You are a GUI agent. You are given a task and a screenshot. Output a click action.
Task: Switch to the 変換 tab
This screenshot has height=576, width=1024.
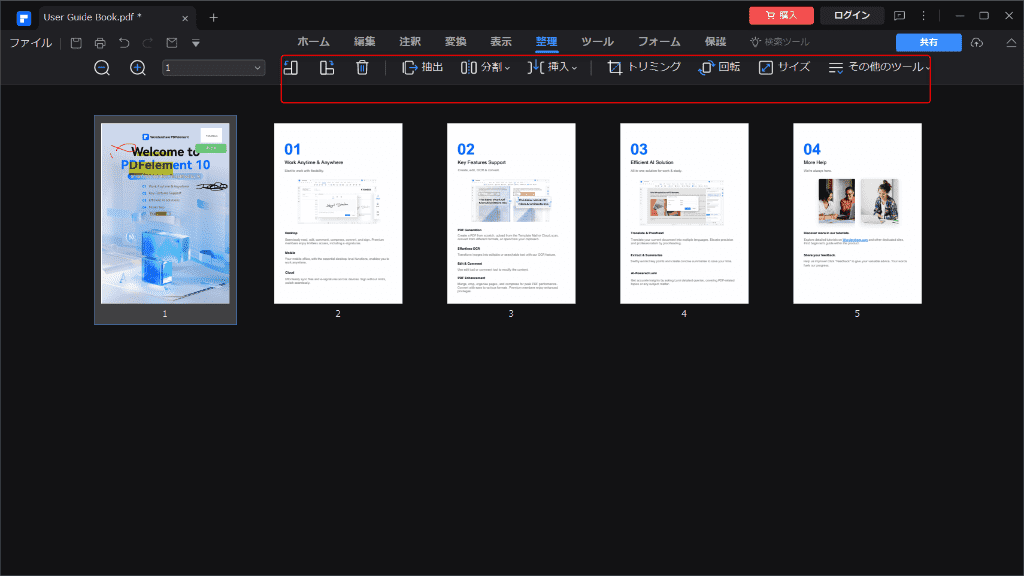[456, 42]
